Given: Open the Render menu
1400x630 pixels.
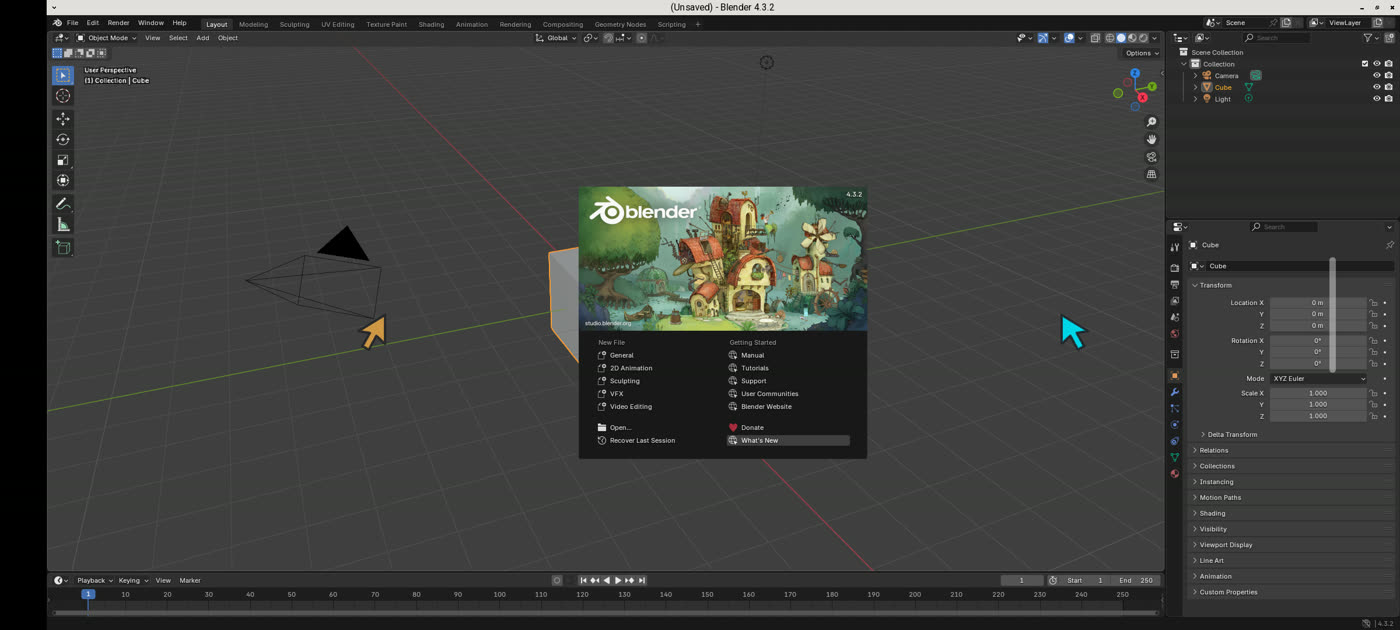Looking at the screenshot, I should 118,23.
